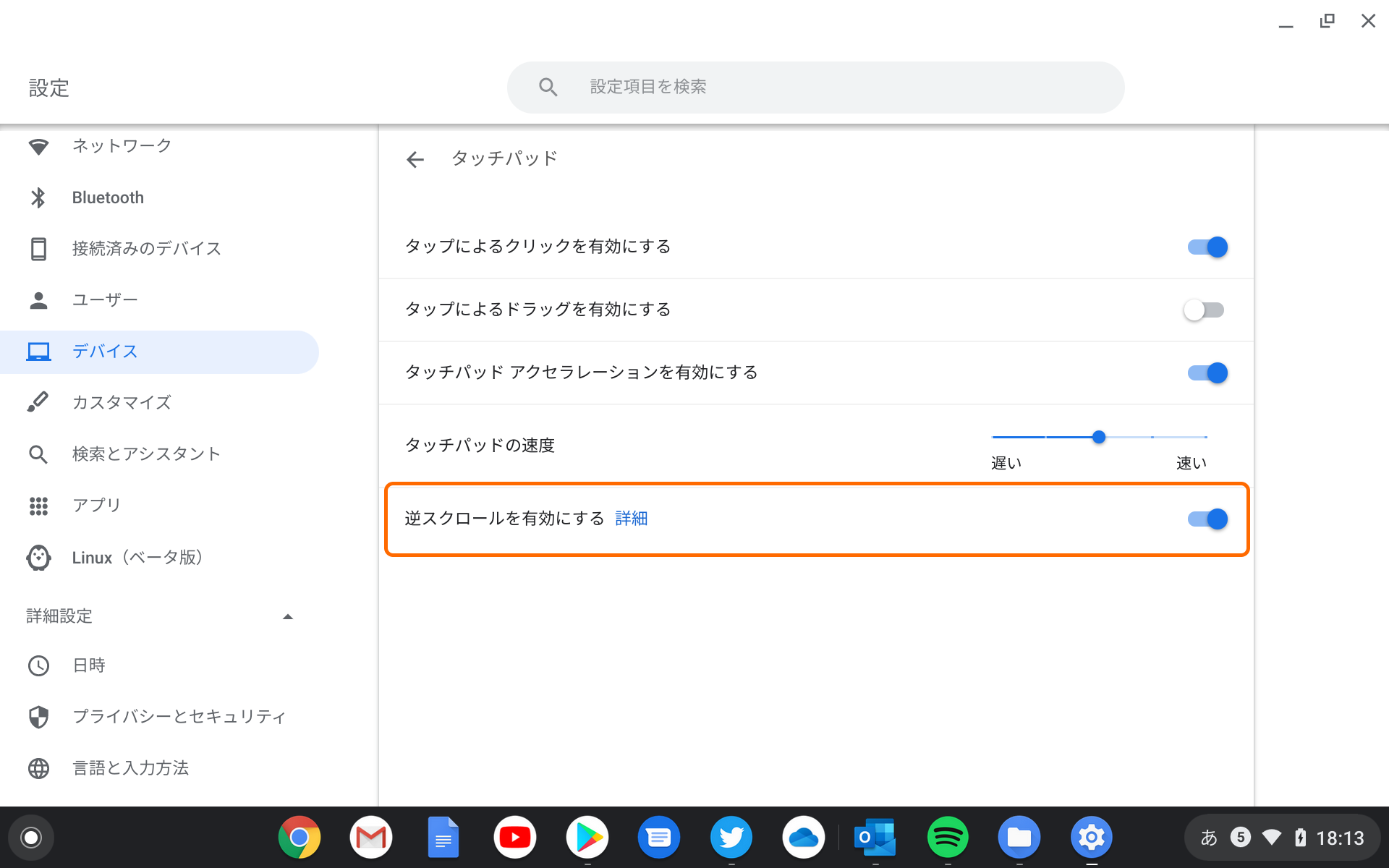Open ユーザー settings
The image size is (1389, 868).
point(104,299)
